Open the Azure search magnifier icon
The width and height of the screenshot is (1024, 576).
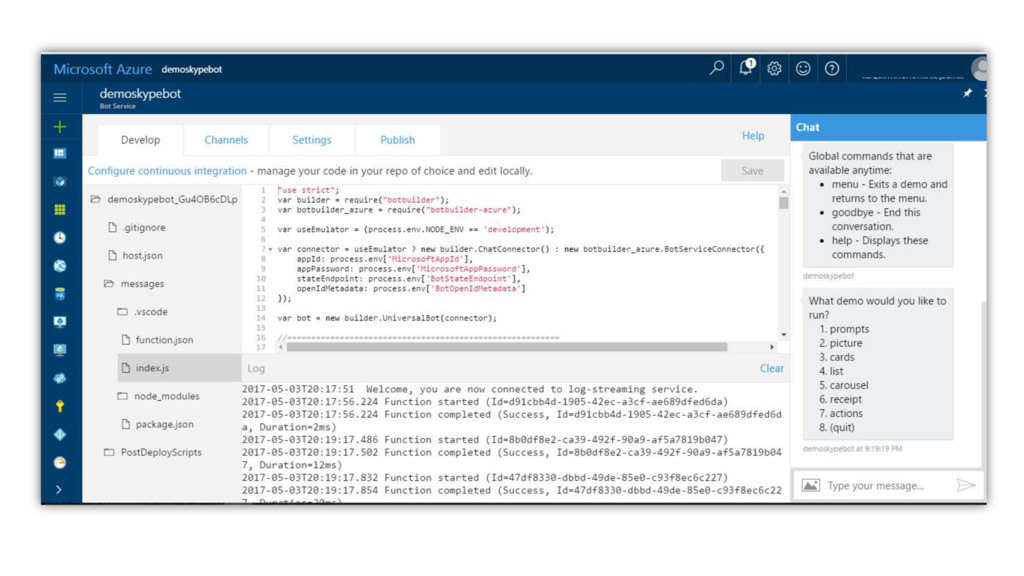[x=717, y=68]
